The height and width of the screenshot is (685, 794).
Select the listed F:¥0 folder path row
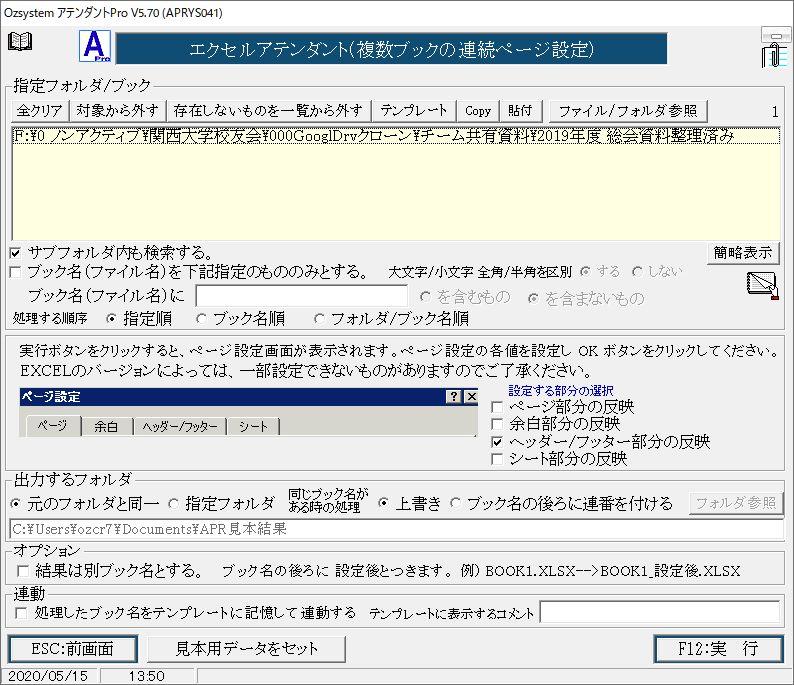(x=396, y=136)
